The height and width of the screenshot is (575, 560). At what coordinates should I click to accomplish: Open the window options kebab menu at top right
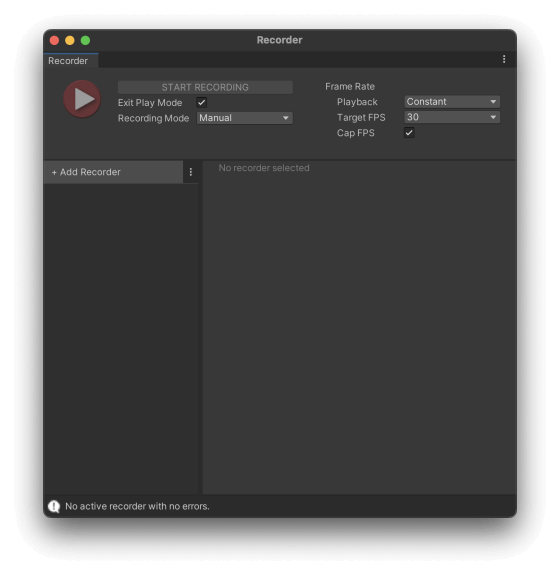coord(504,59)
